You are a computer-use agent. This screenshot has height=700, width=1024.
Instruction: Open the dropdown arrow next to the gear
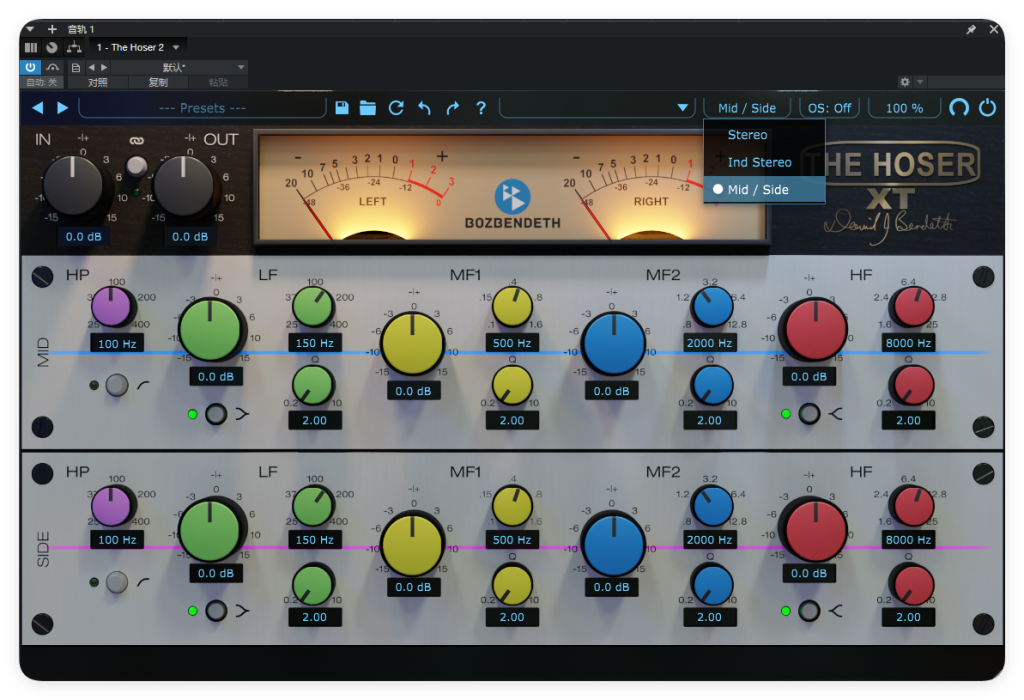coord(920,82)
